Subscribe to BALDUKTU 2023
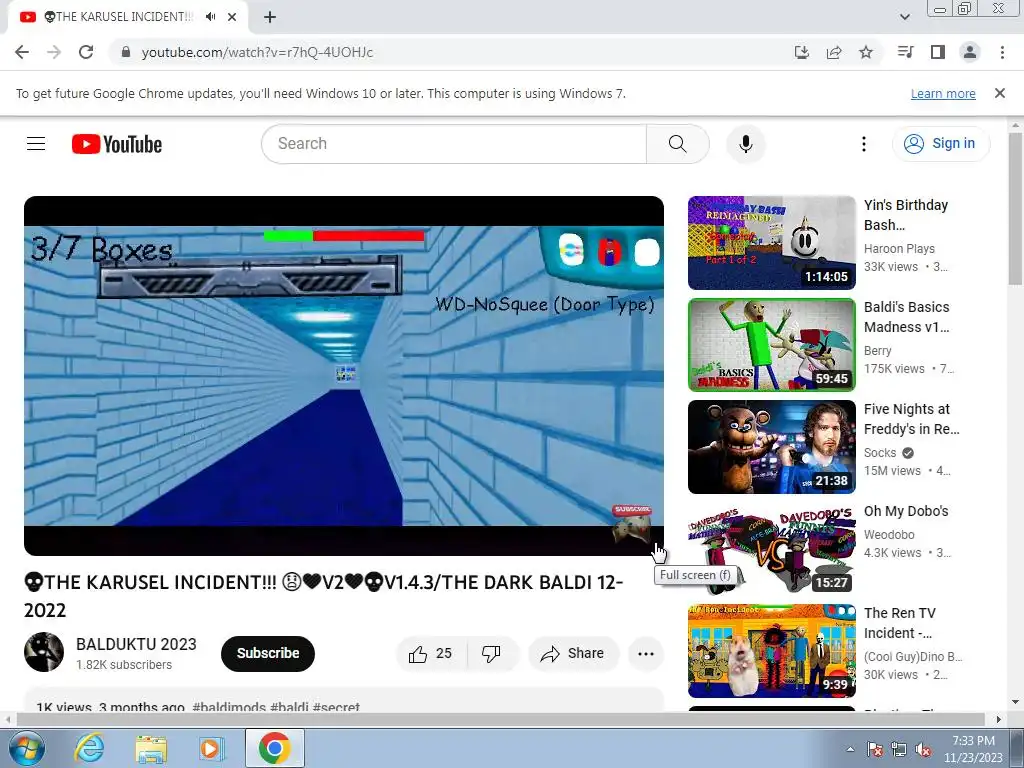The image size is (1024, 768). 268,653
